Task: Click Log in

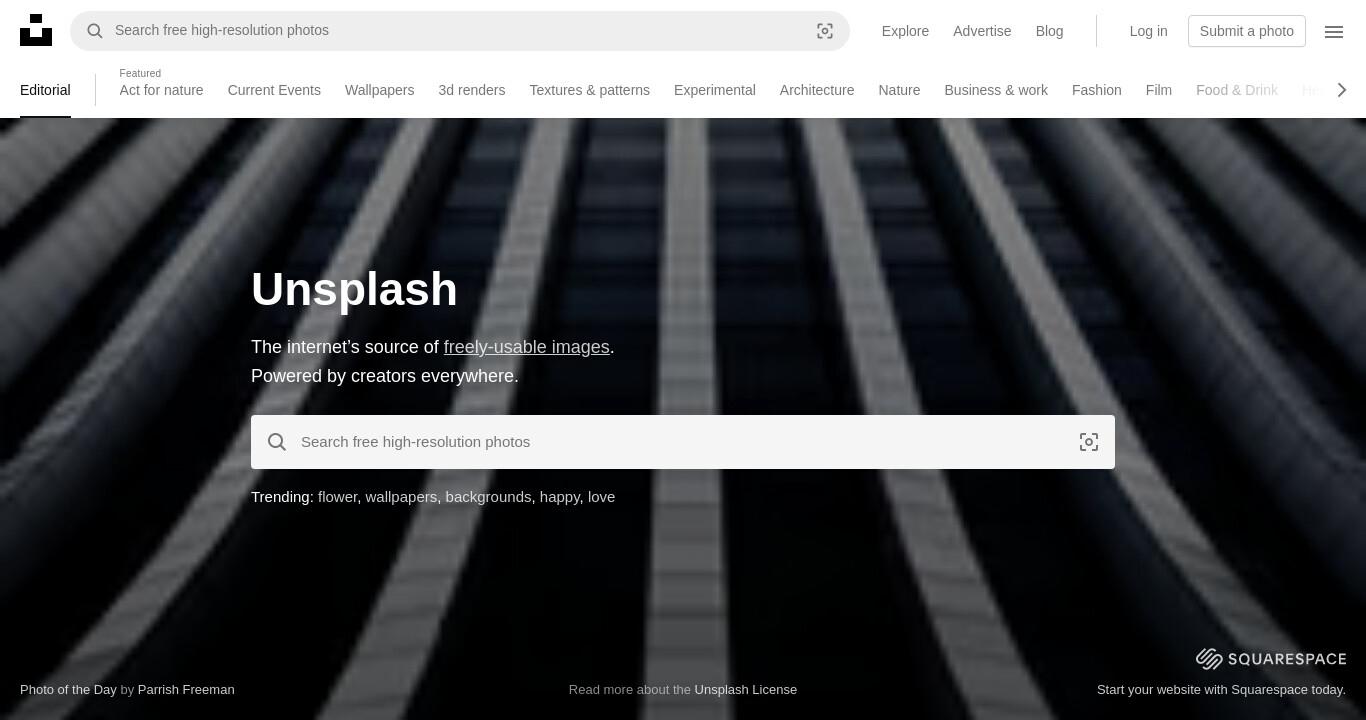Action: pos(1148,31)
